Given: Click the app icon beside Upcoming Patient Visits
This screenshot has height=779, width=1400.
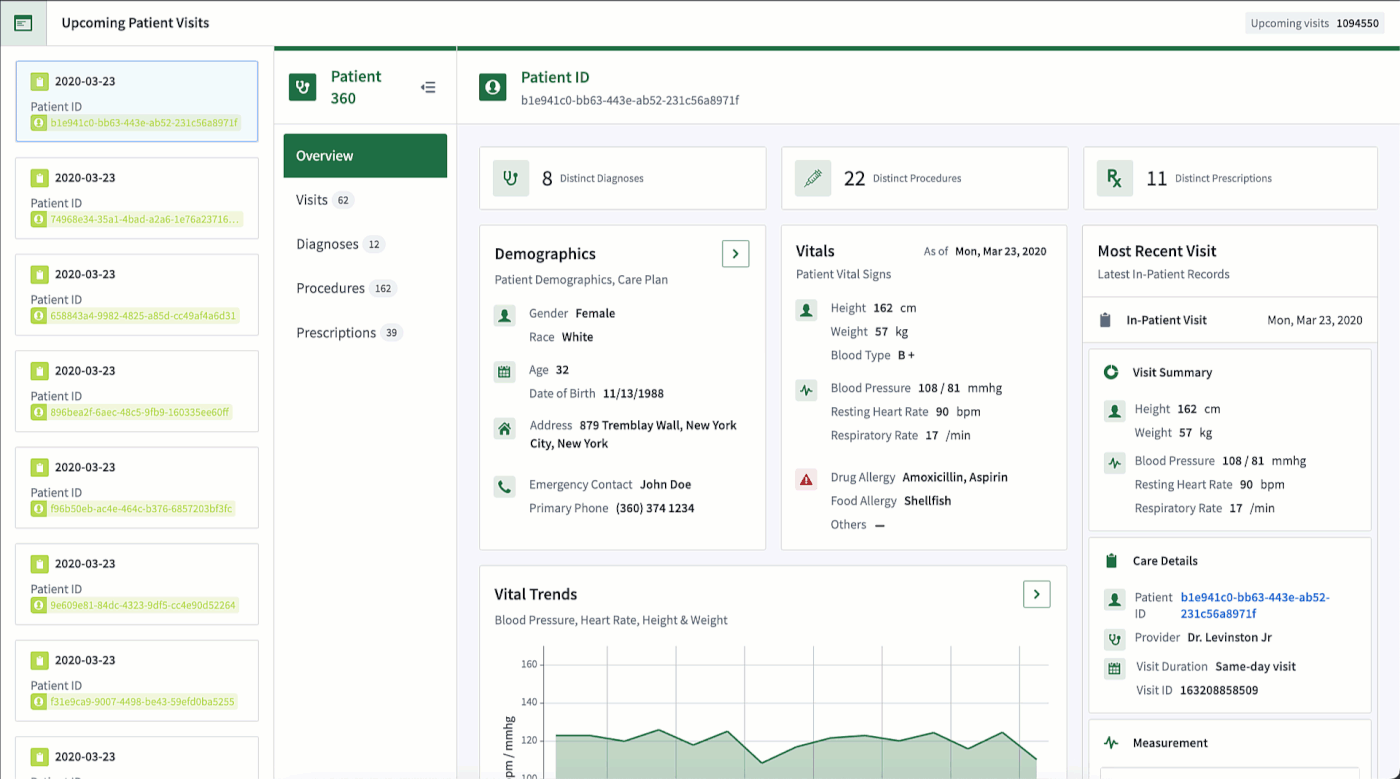Looking at the screenshot, I should [x=23, y=23].
